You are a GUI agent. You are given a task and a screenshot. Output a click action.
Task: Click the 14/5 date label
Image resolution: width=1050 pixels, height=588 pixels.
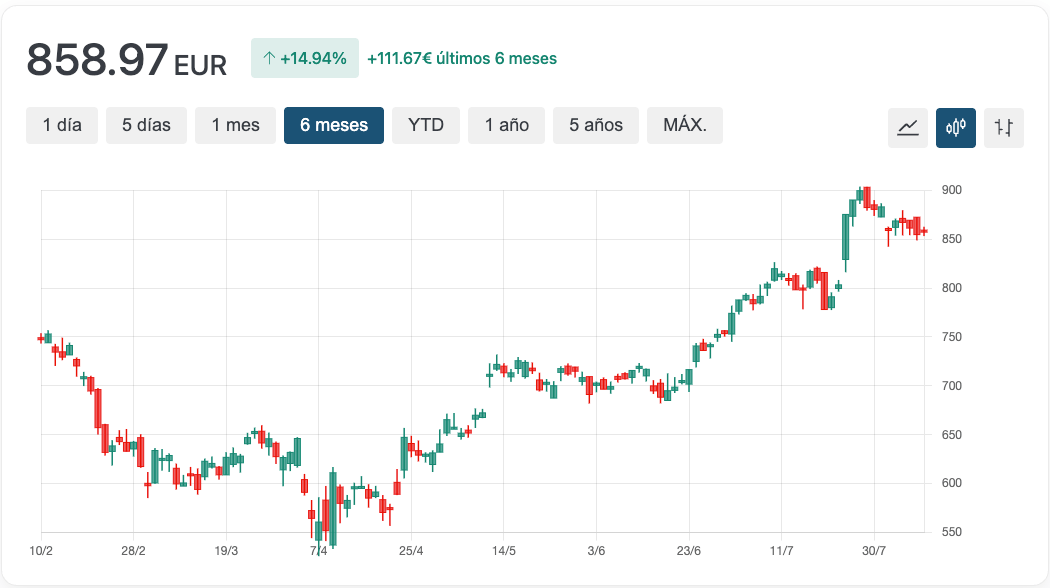coord(504,551)
